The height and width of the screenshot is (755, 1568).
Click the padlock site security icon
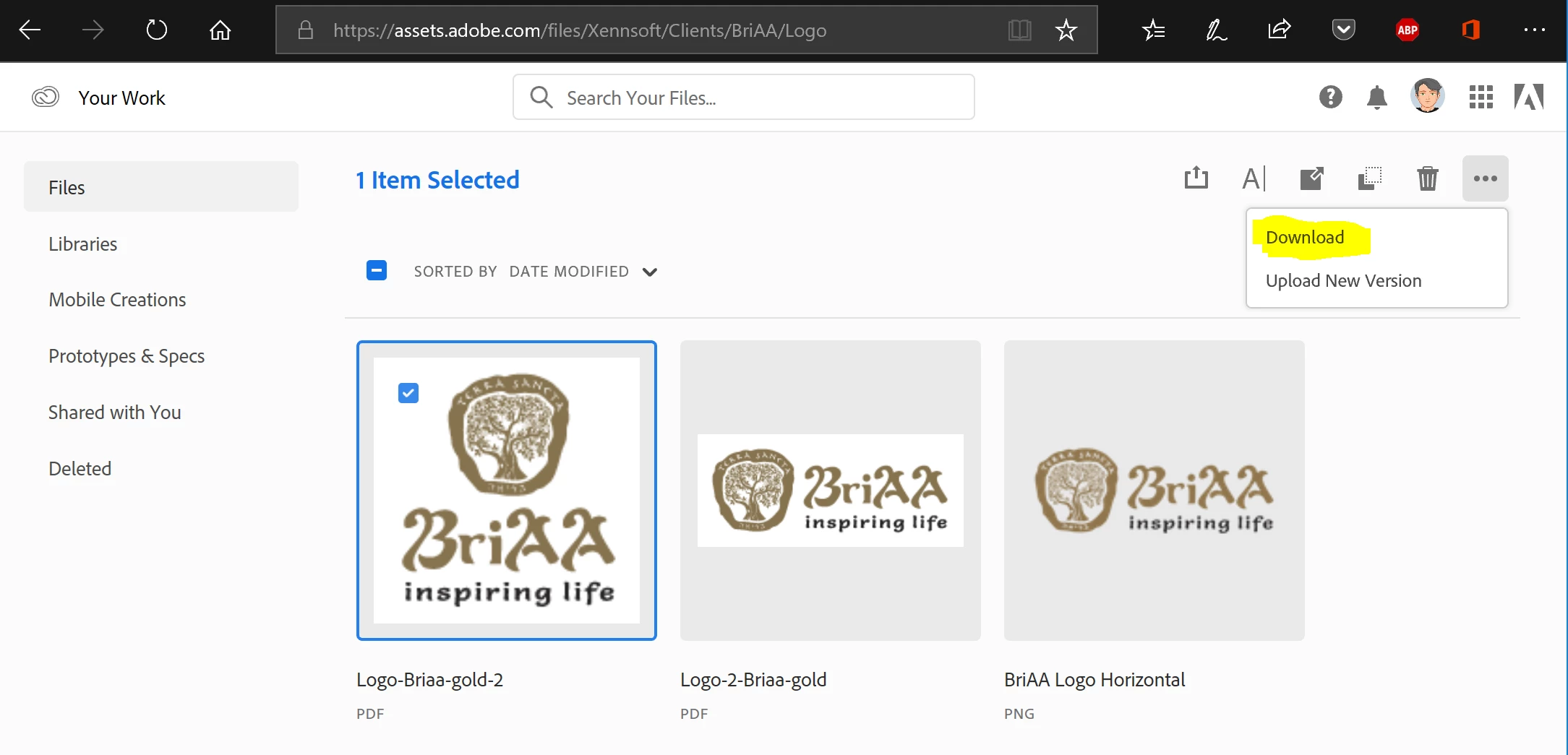pyautogui.click(x=306, y=30)
